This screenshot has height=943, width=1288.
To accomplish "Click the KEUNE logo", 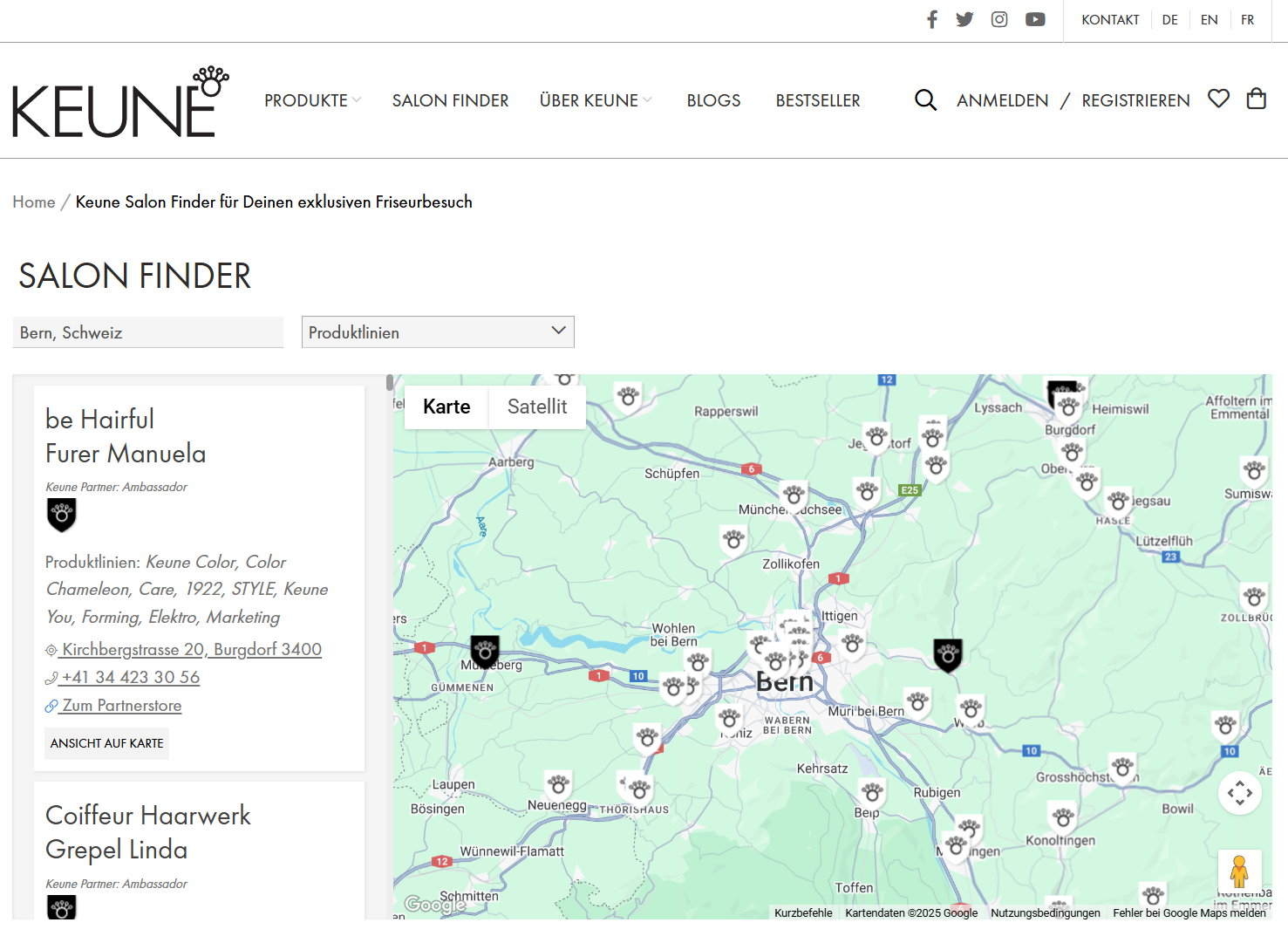I will (120, 102).
